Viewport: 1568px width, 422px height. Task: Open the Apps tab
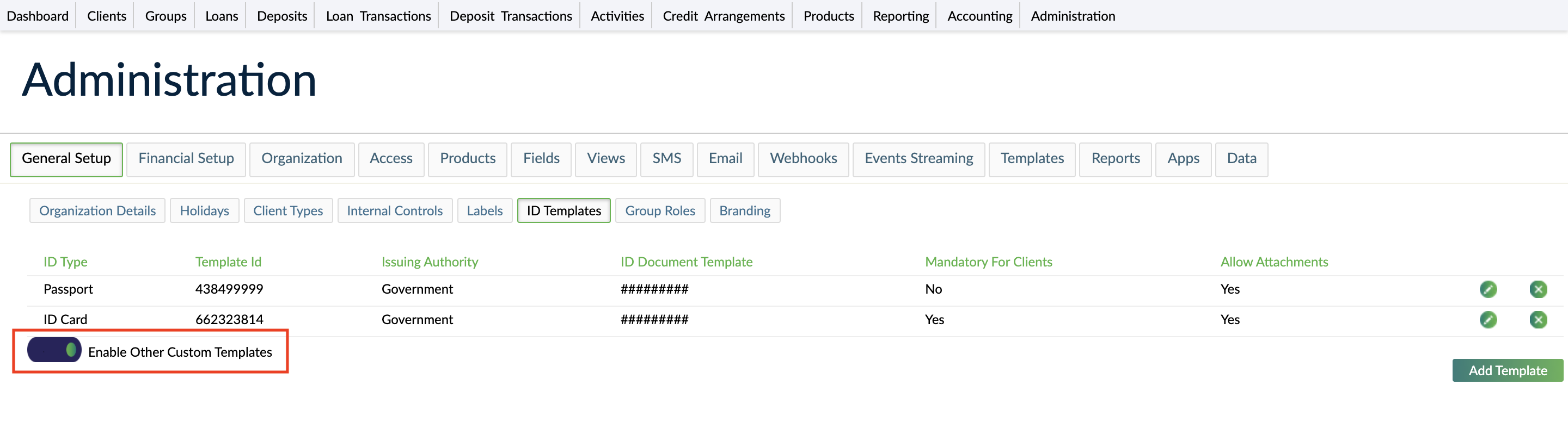pyautogui.click(x=1183, y=159)
